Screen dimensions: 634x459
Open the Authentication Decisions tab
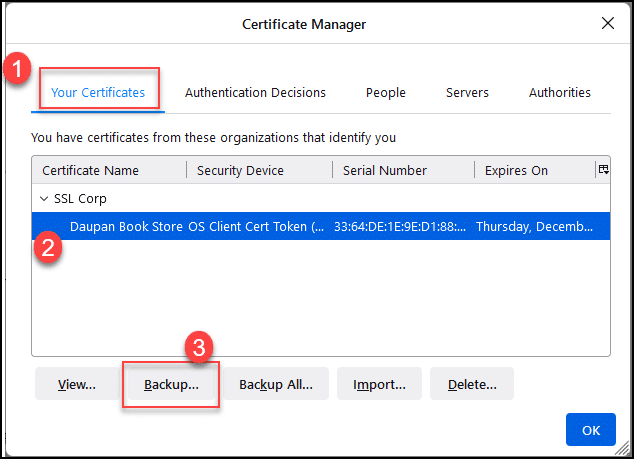(255, 93)
